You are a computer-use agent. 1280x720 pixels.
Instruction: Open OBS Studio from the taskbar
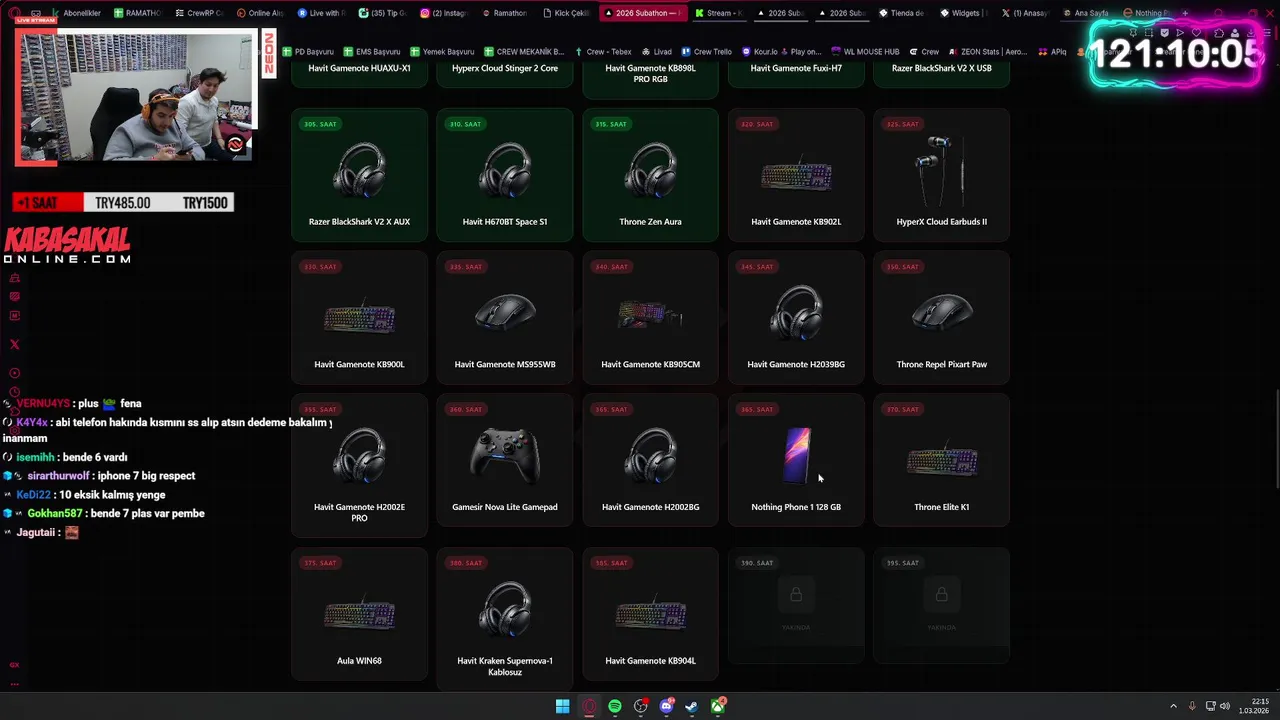pyautogui.click(x=640, y=706)
